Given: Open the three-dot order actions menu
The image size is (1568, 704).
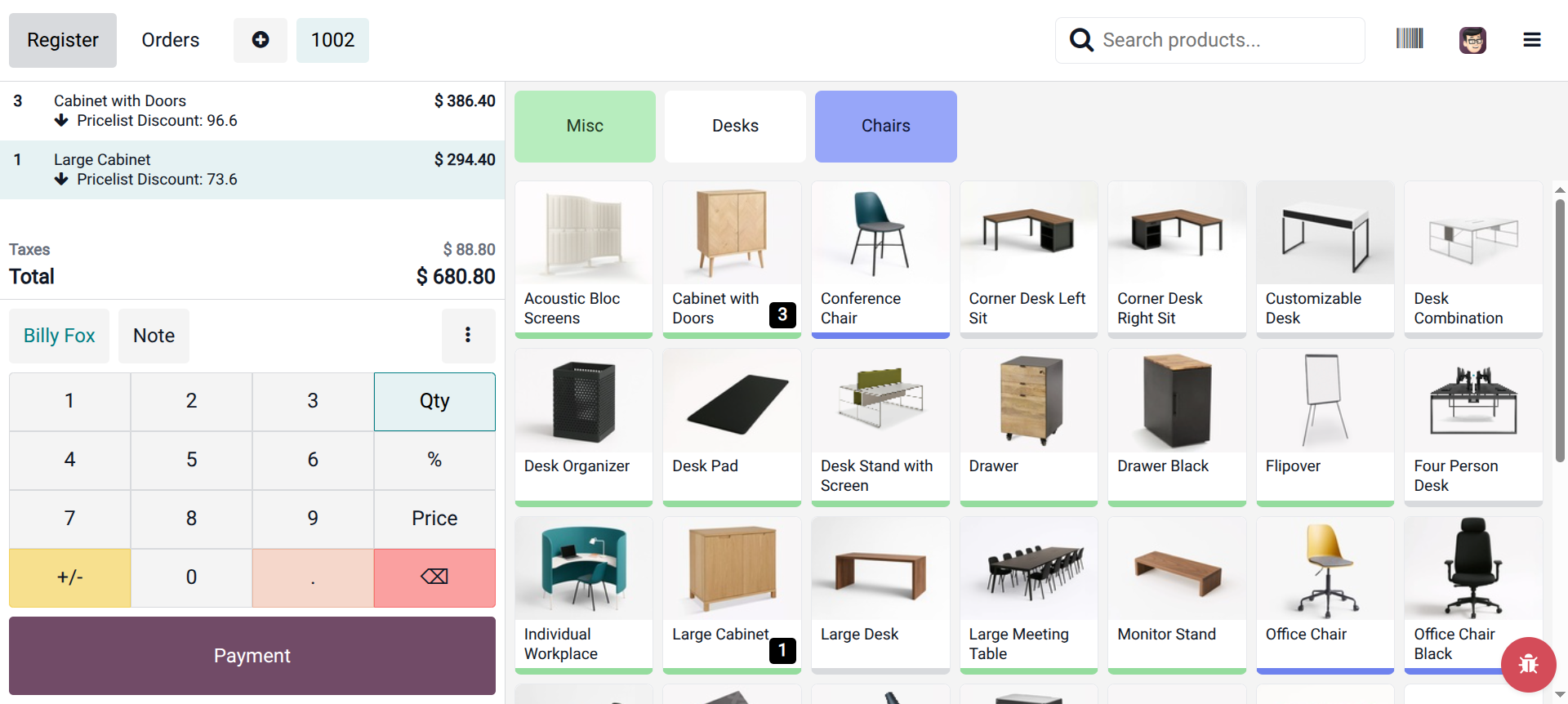Looking at the screenshot, I should coord(468,335).
